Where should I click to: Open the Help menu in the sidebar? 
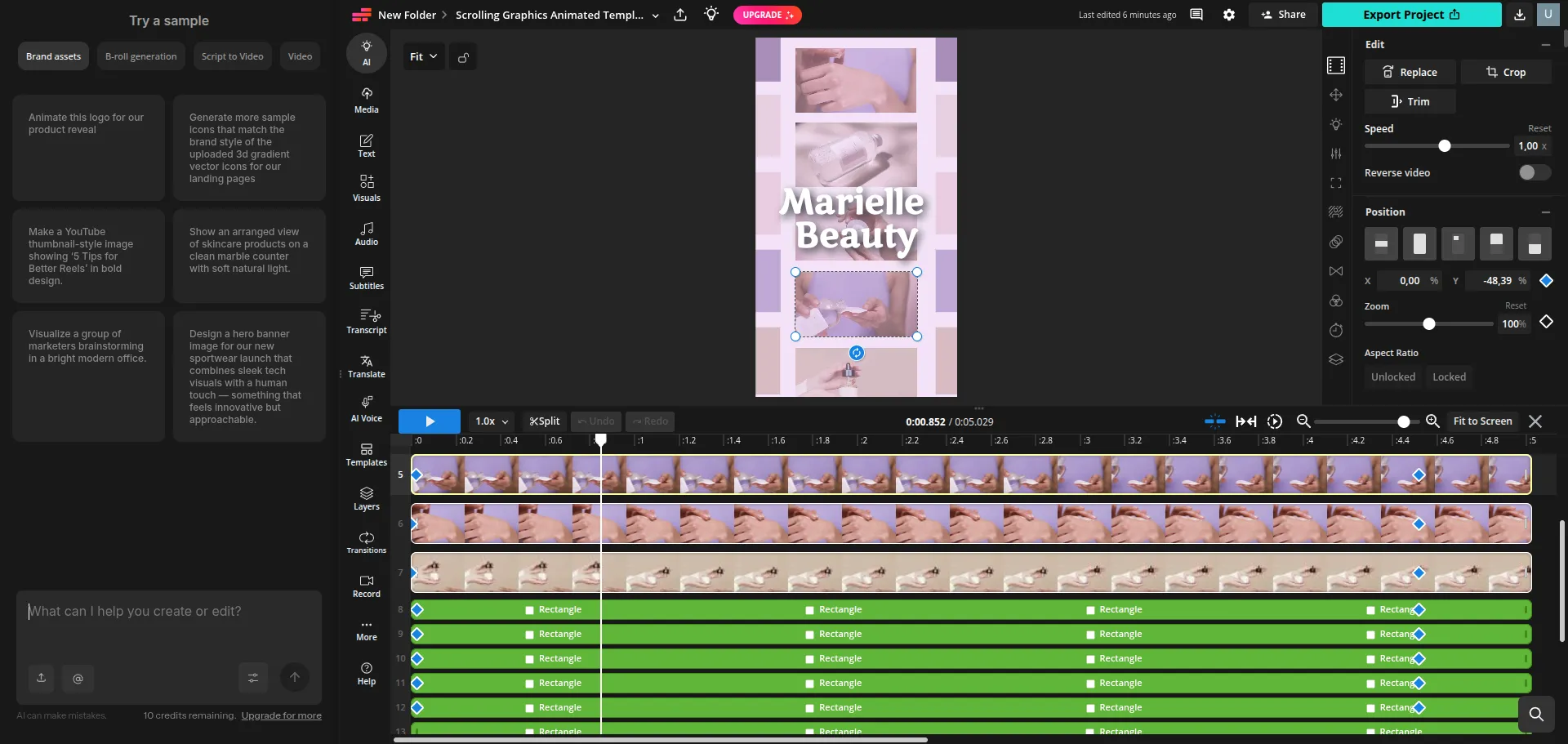pos(367,673)
